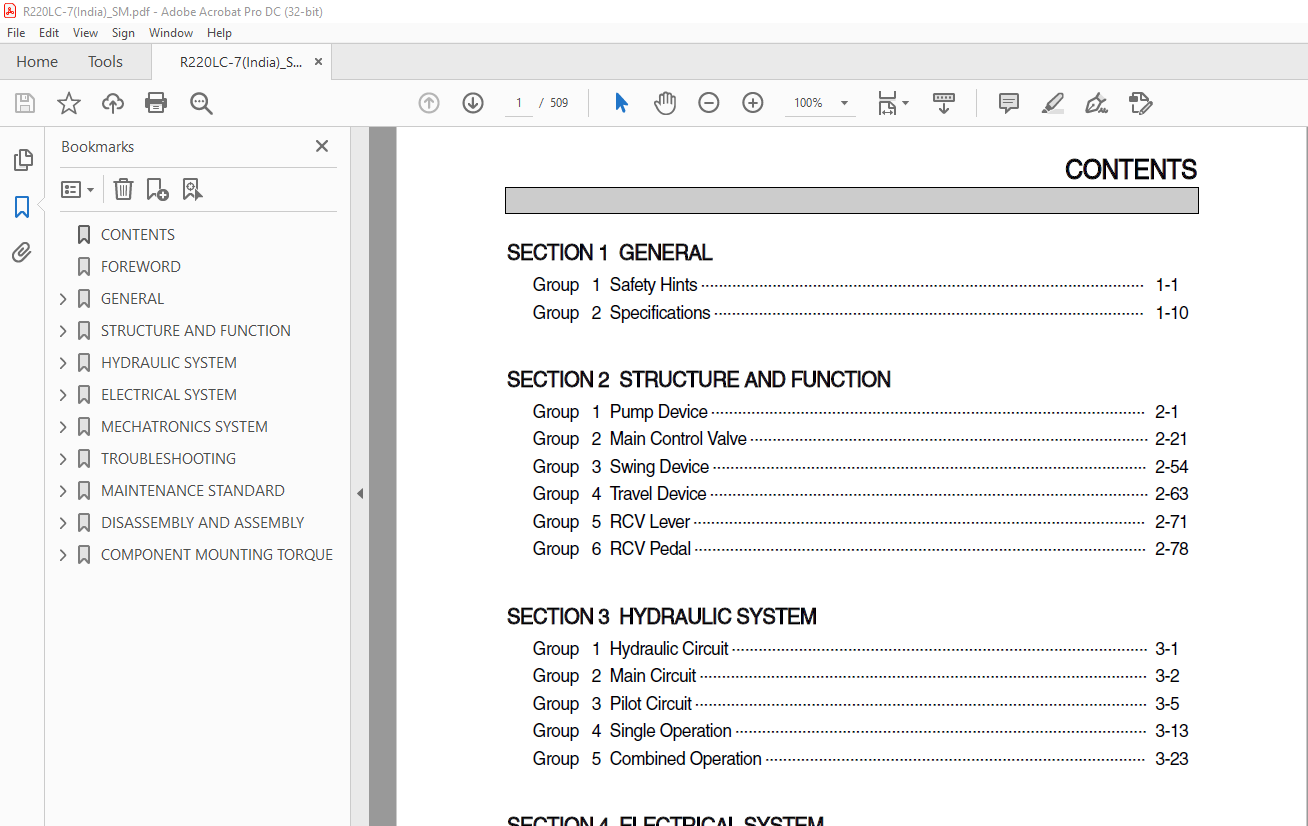This screenshot has height=826, width=1308.
Task: Close the Bookmarks panel
Action: [322, 146]
